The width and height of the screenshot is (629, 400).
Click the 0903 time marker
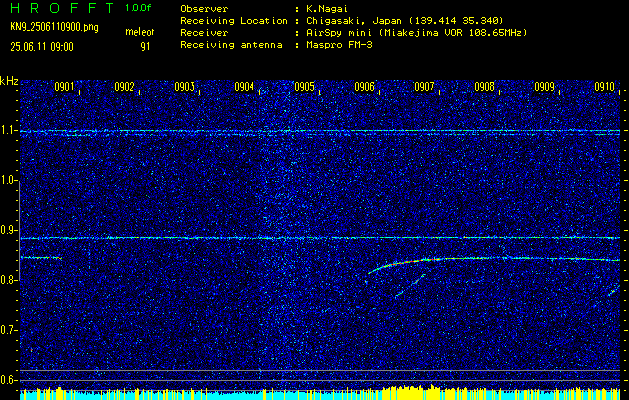point(185,87)
